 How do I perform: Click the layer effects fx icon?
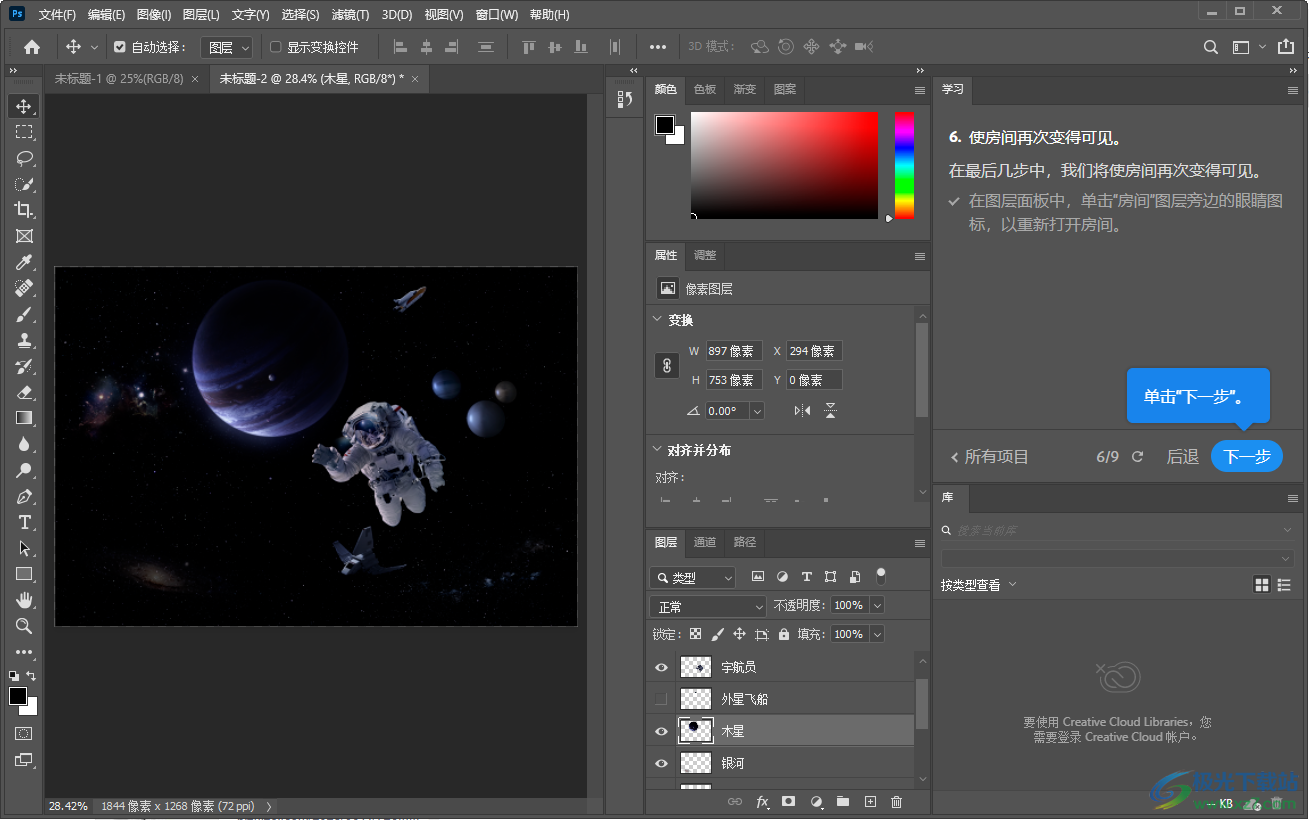point(763,801)
